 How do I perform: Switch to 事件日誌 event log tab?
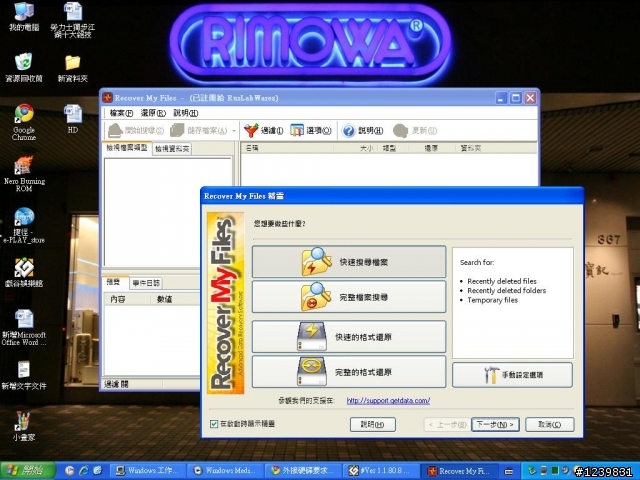[146, 283]
